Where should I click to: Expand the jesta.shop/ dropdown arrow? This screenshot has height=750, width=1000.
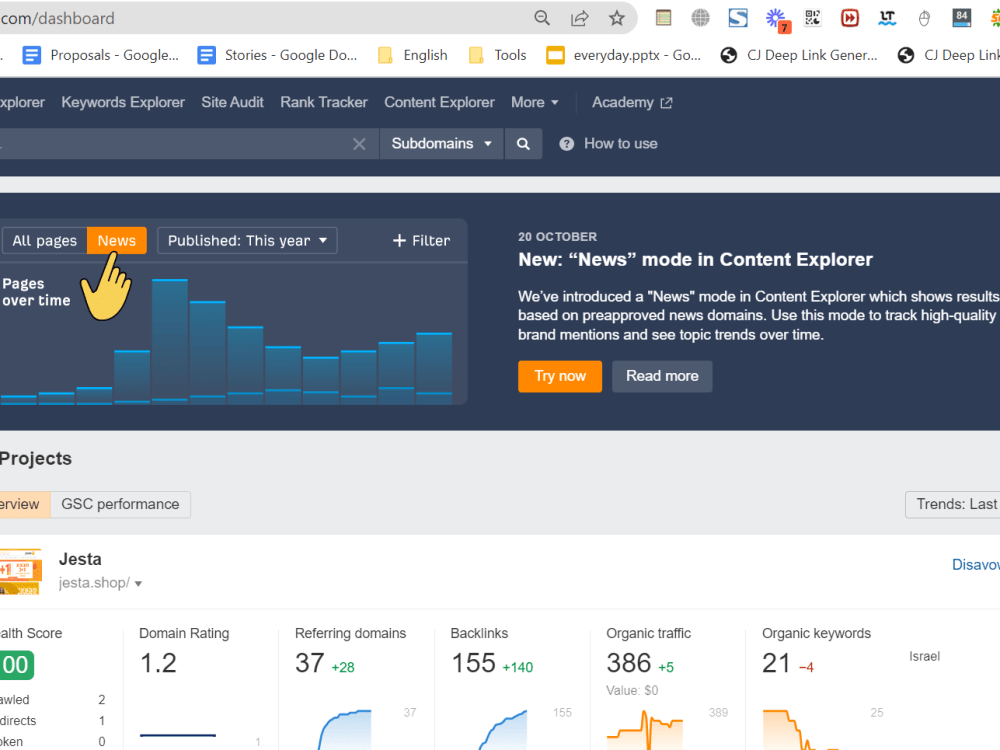pyautogui.click(x=138, y=584)
